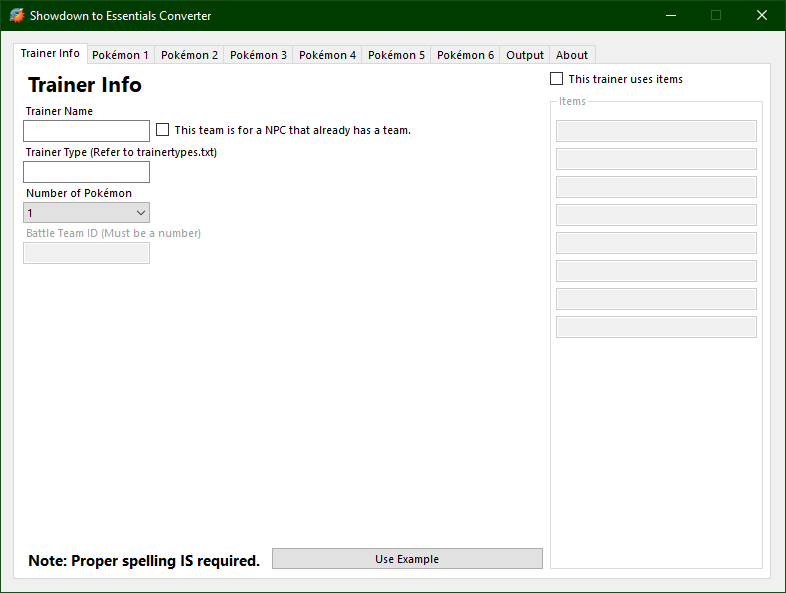The image size is (786, 593).
Task: View the Output tab
Action: 525,55
